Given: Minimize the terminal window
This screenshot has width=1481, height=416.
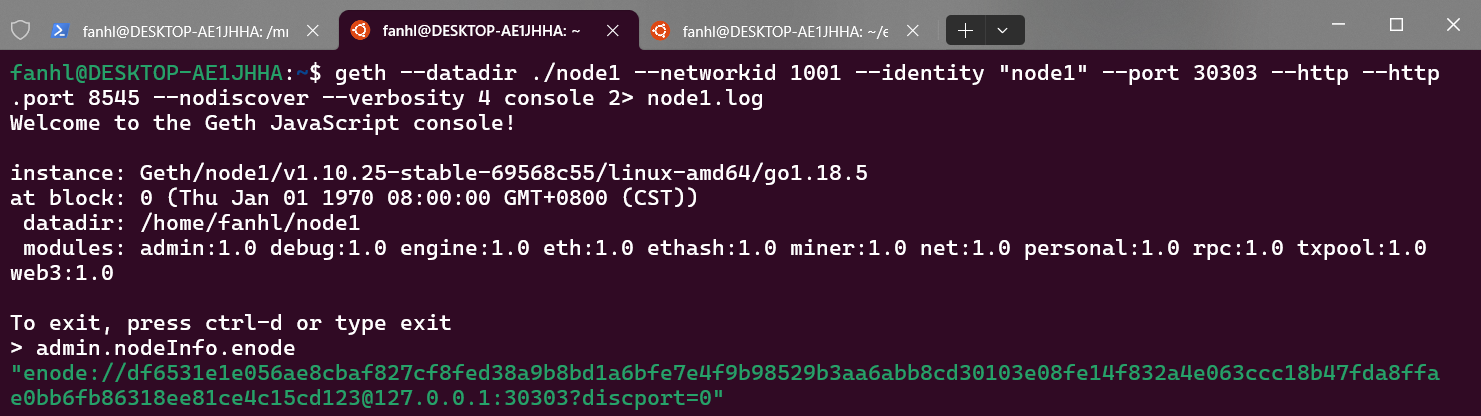Looking at the screenshot, I should point(1341,24).
